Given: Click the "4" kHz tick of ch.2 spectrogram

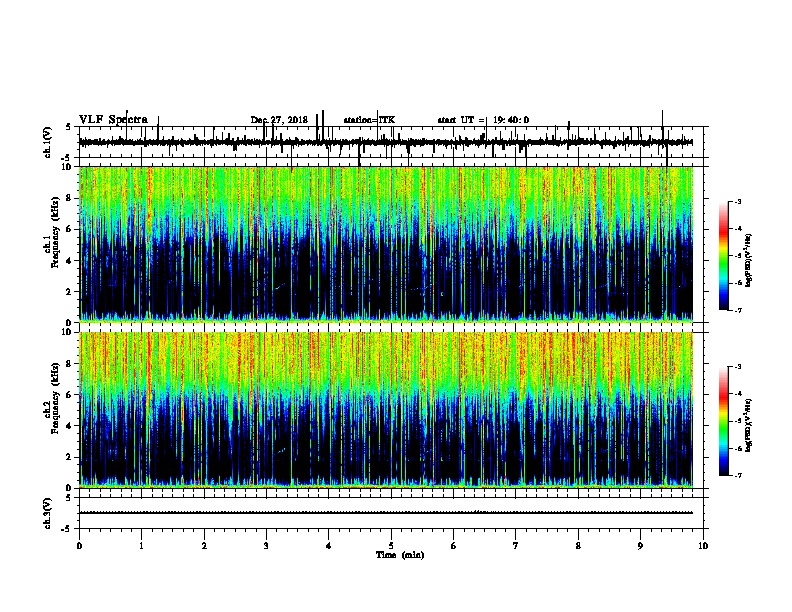Looking at the screenshot, I should pos(70,426).
